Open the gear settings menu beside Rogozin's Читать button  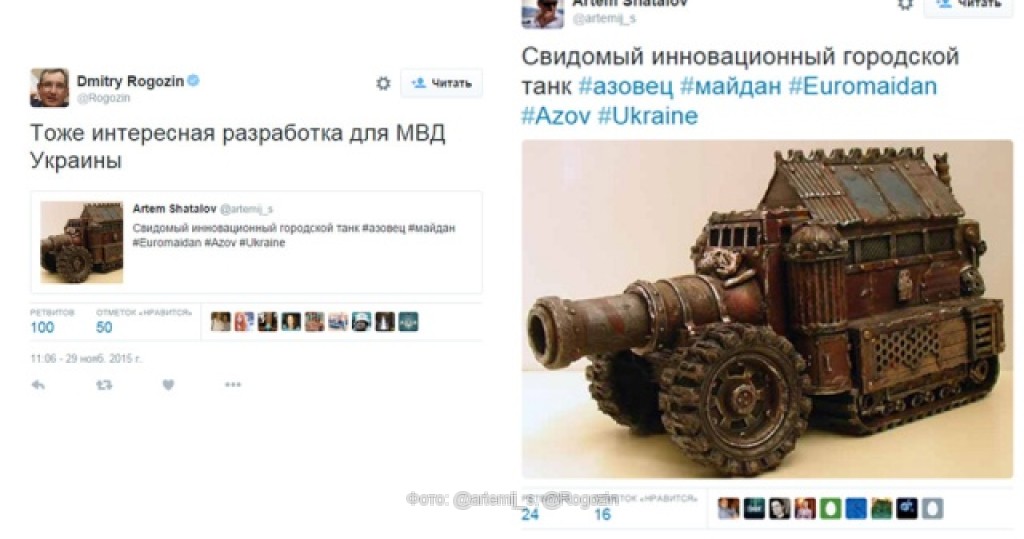click(383, 83)
